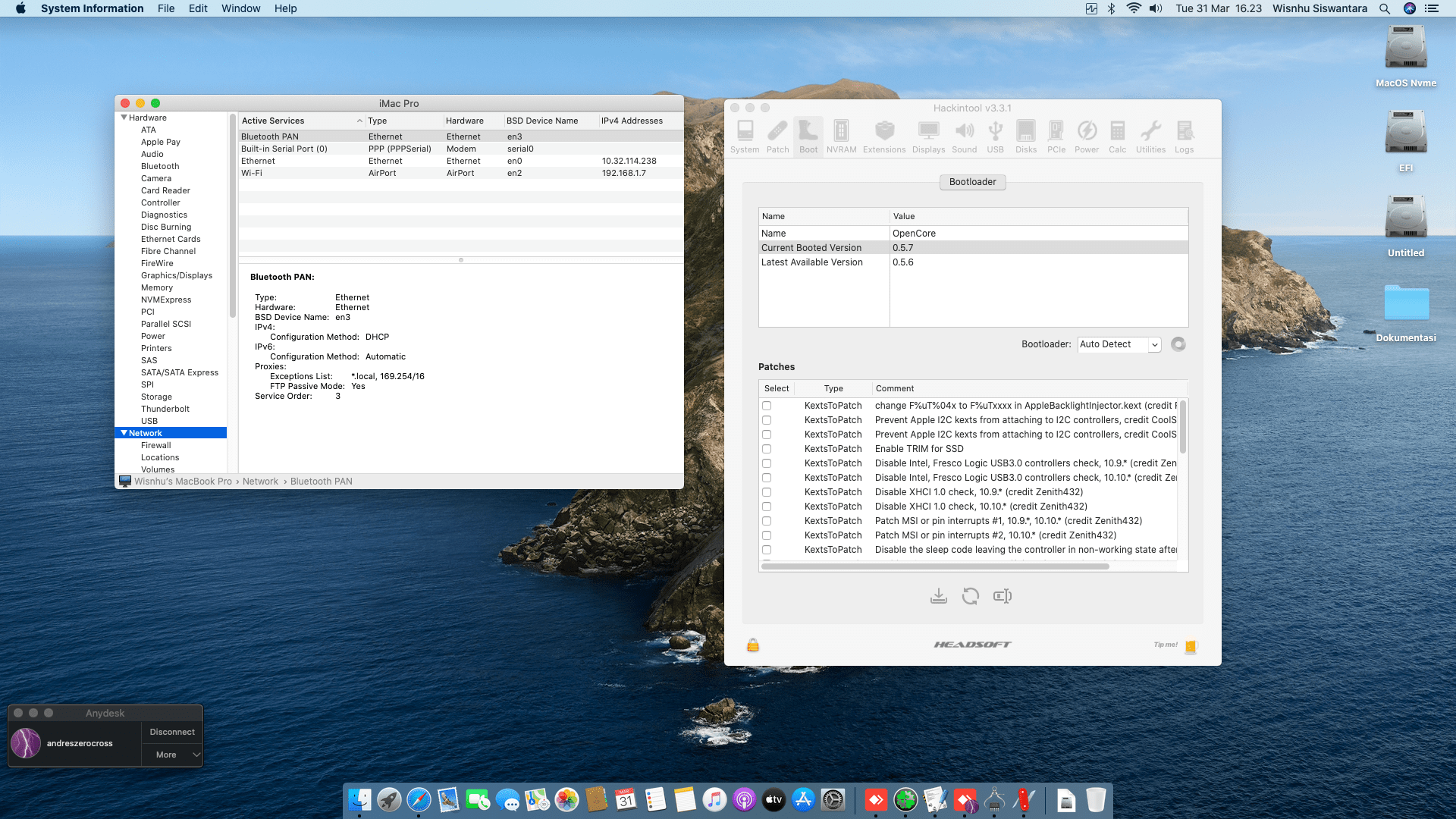Image resolution: width=1456 pixels, height=819 pixels.
Task: Check the Disable XHCI 1.0 check 10.10 patch
Action: [767, 507]
